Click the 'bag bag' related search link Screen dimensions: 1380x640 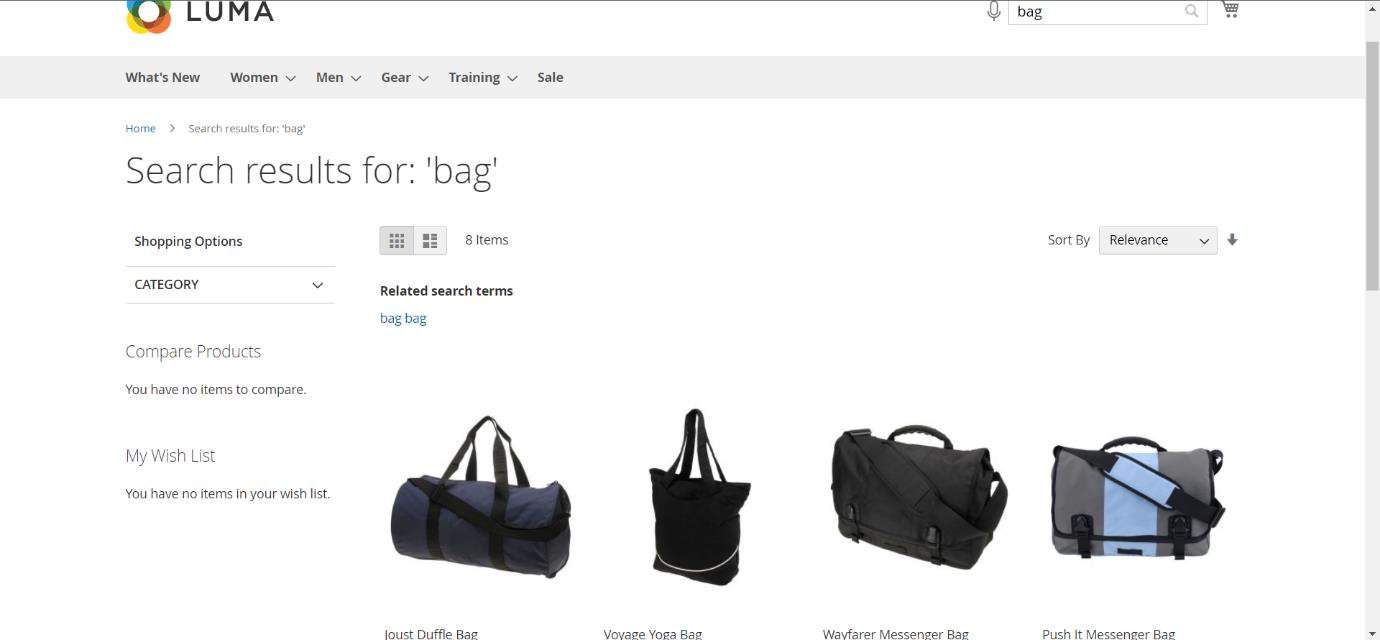tap(403, 318)
